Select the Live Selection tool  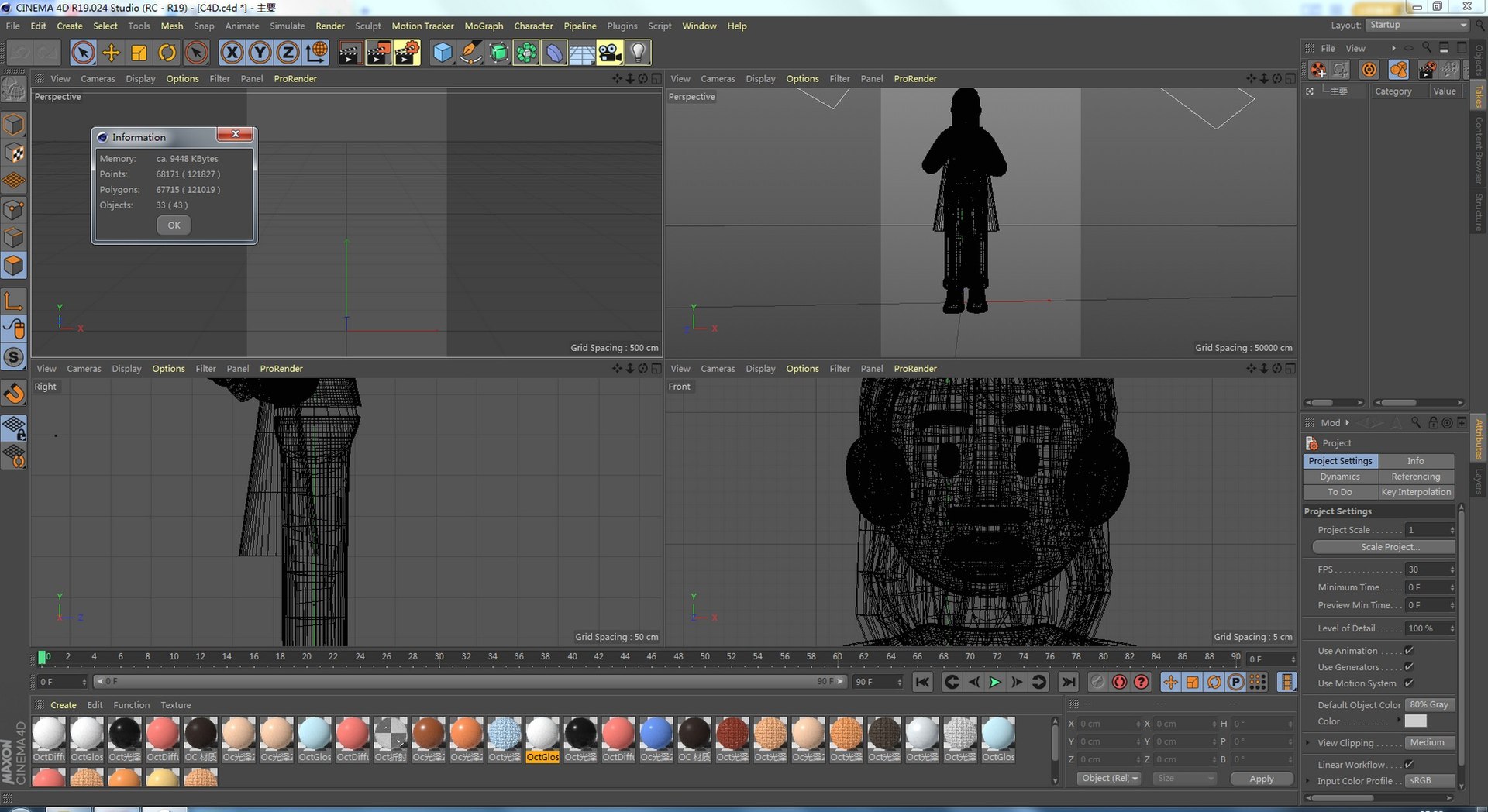tap(83, 53)
